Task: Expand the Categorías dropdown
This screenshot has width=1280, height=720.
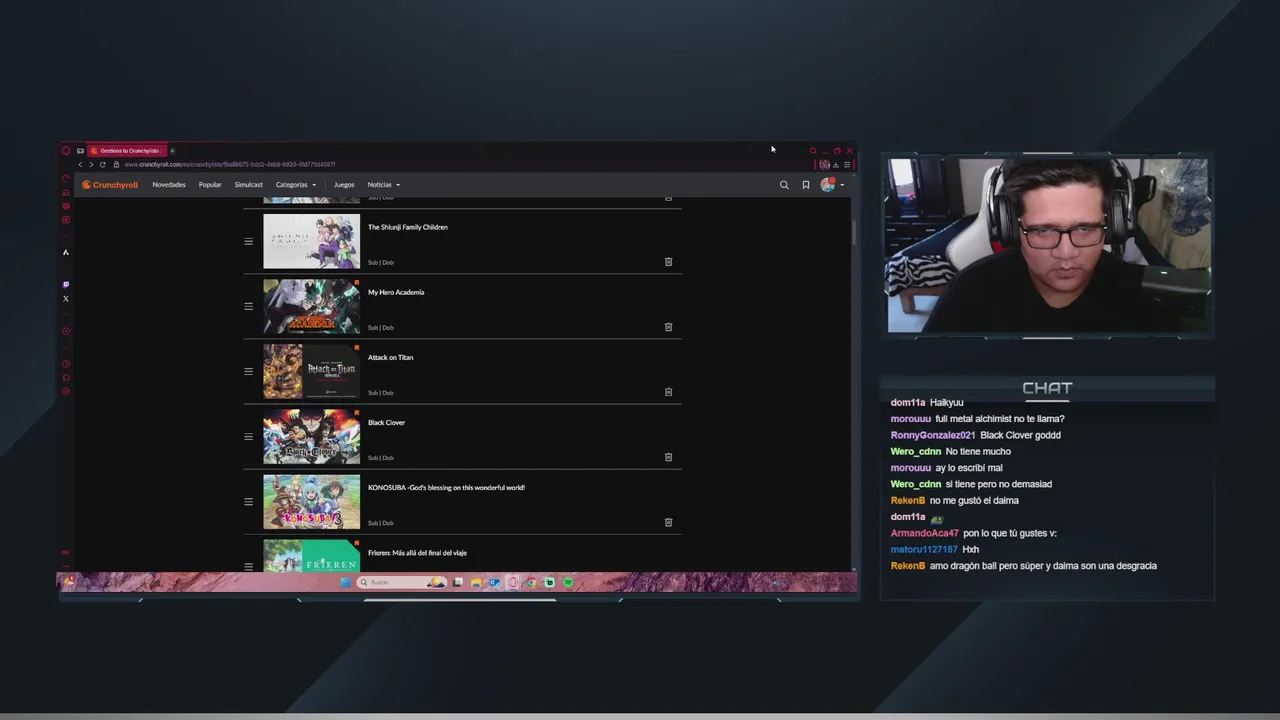Action: [x=296, y=185]
